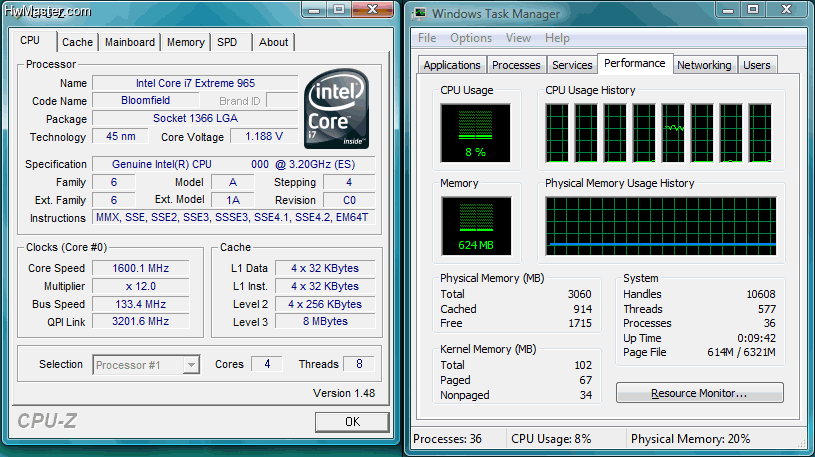815x457 pixels.
Task: Click the Handles value '10608'
Action: (761, 294)
